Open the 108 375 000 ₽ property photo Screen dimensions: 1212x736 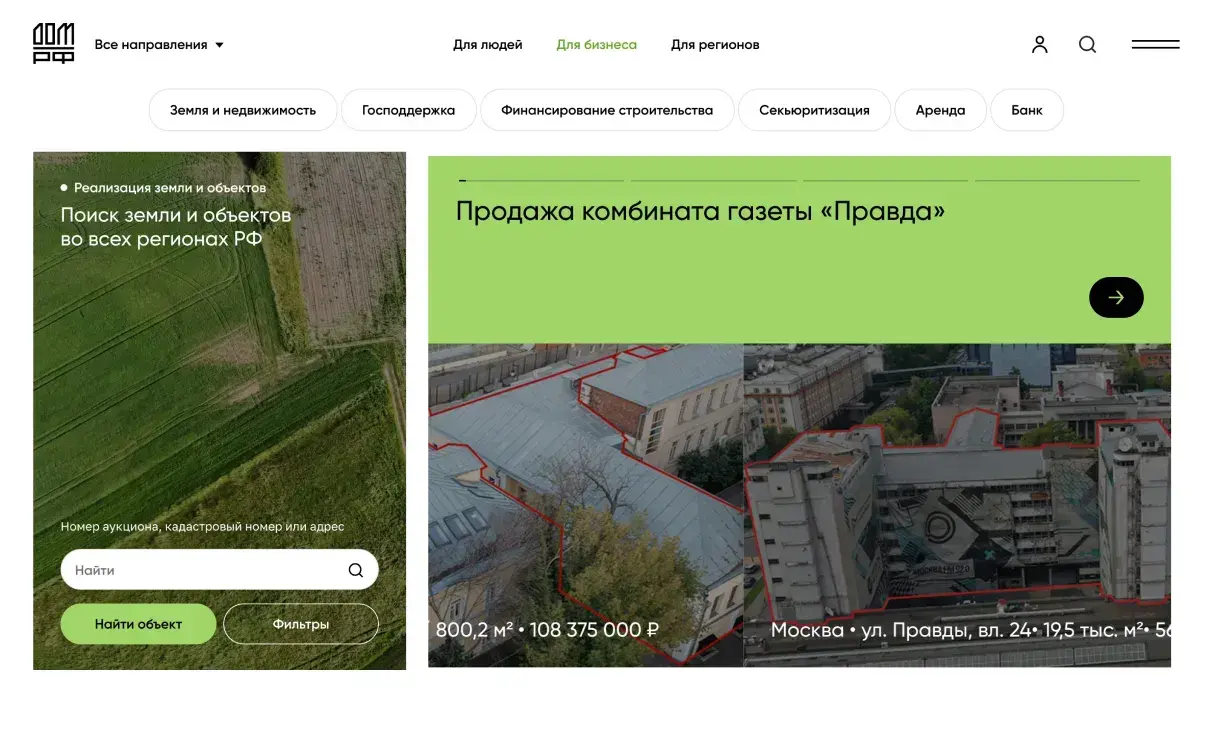coord(585,505)
